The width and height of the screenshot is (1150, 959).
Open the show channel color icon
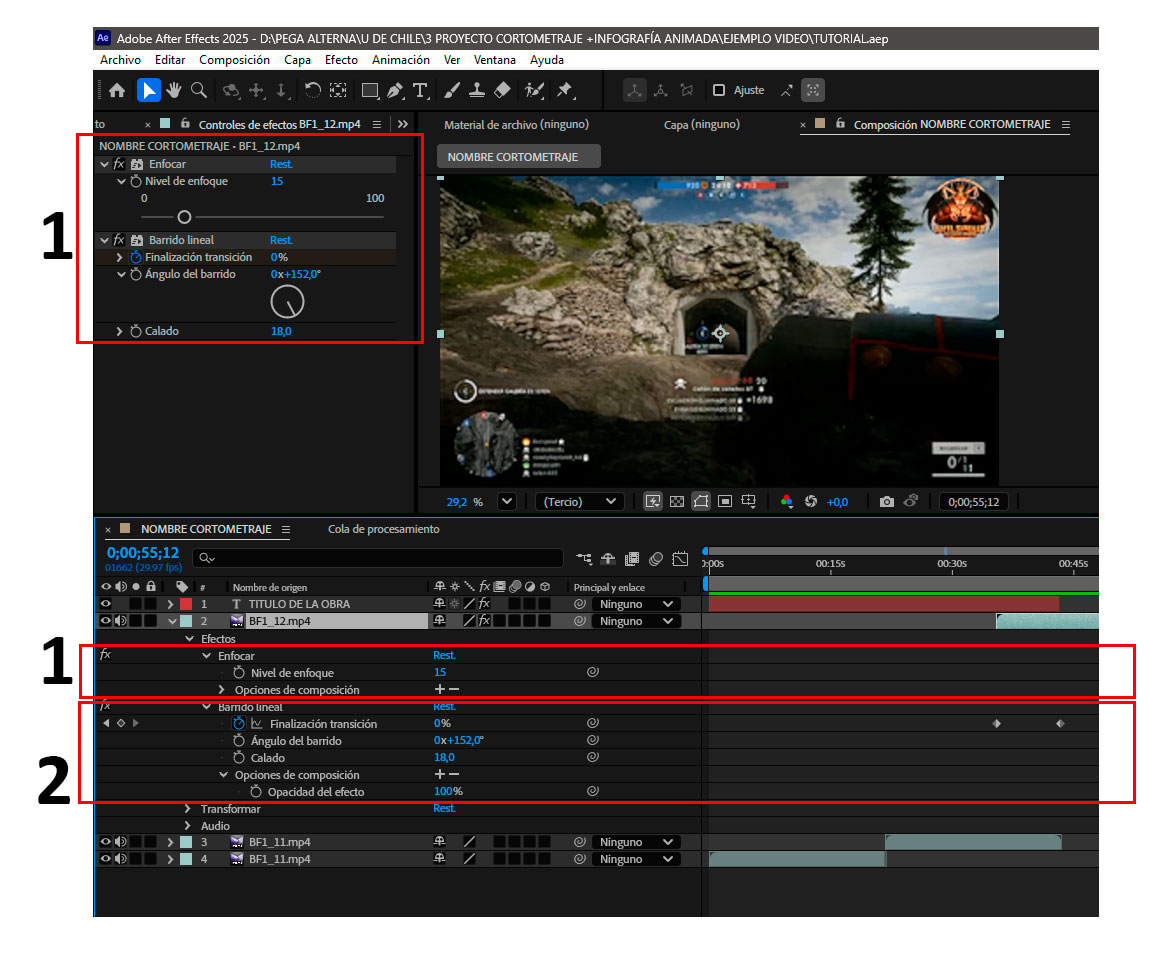pos(786,501)
